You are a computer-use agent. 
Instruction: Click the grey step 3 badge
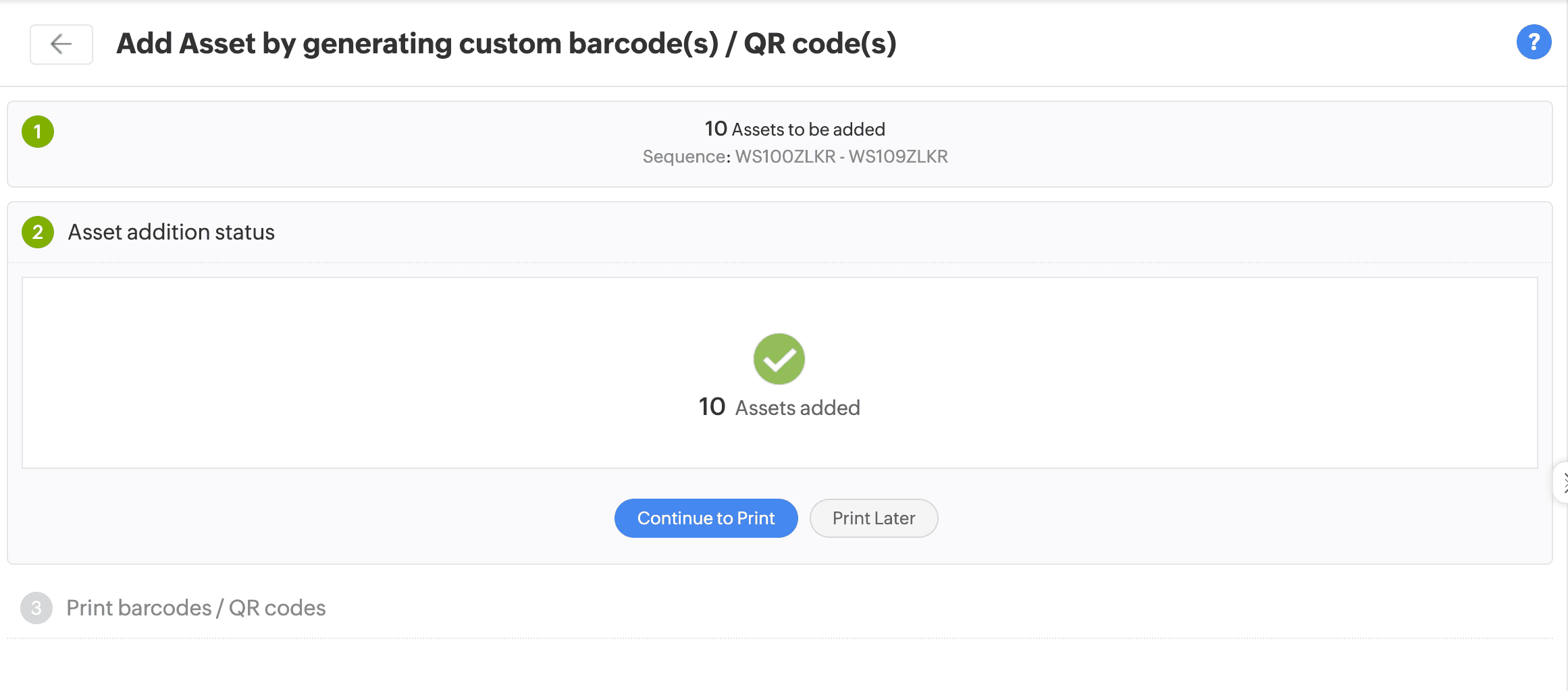(36, 608)
